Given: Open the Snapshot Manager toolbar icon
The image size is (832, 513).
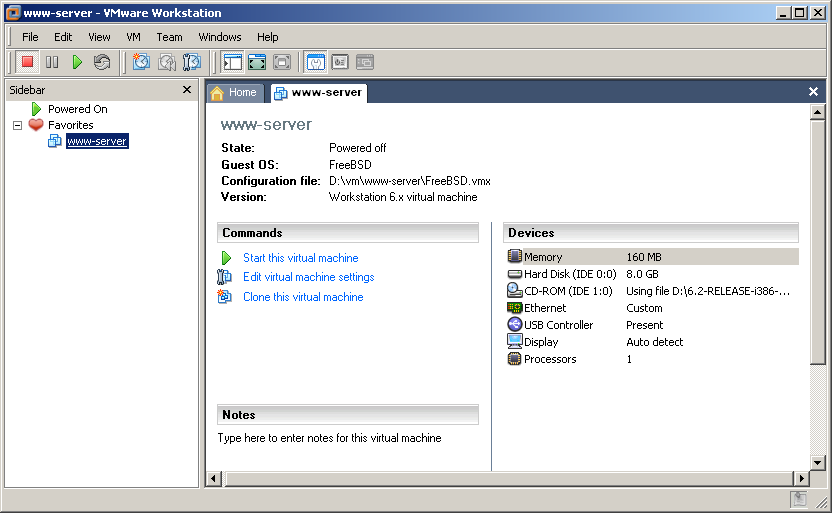Looking at the screenshot, I should [x=192, y=62].
